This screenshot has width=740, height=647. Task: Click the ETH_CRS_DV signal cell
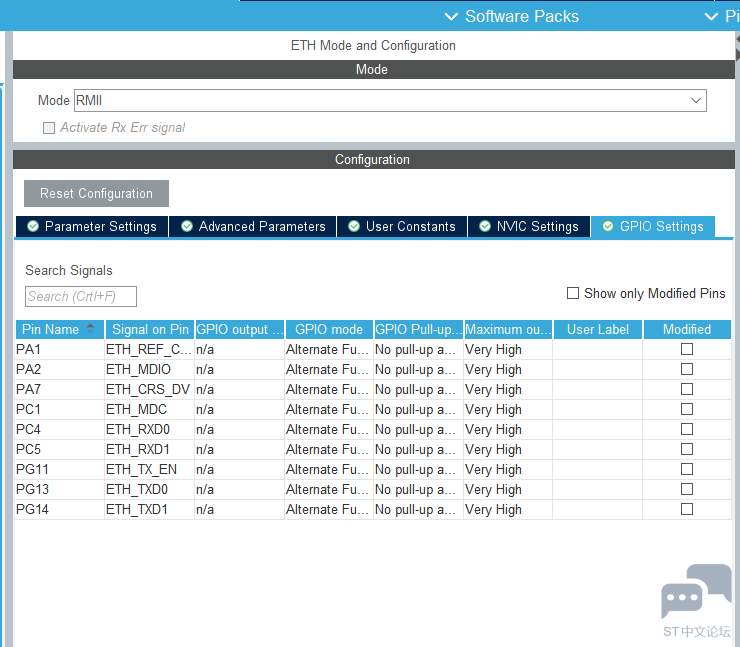pyautogui.click(x=149, y=390)
